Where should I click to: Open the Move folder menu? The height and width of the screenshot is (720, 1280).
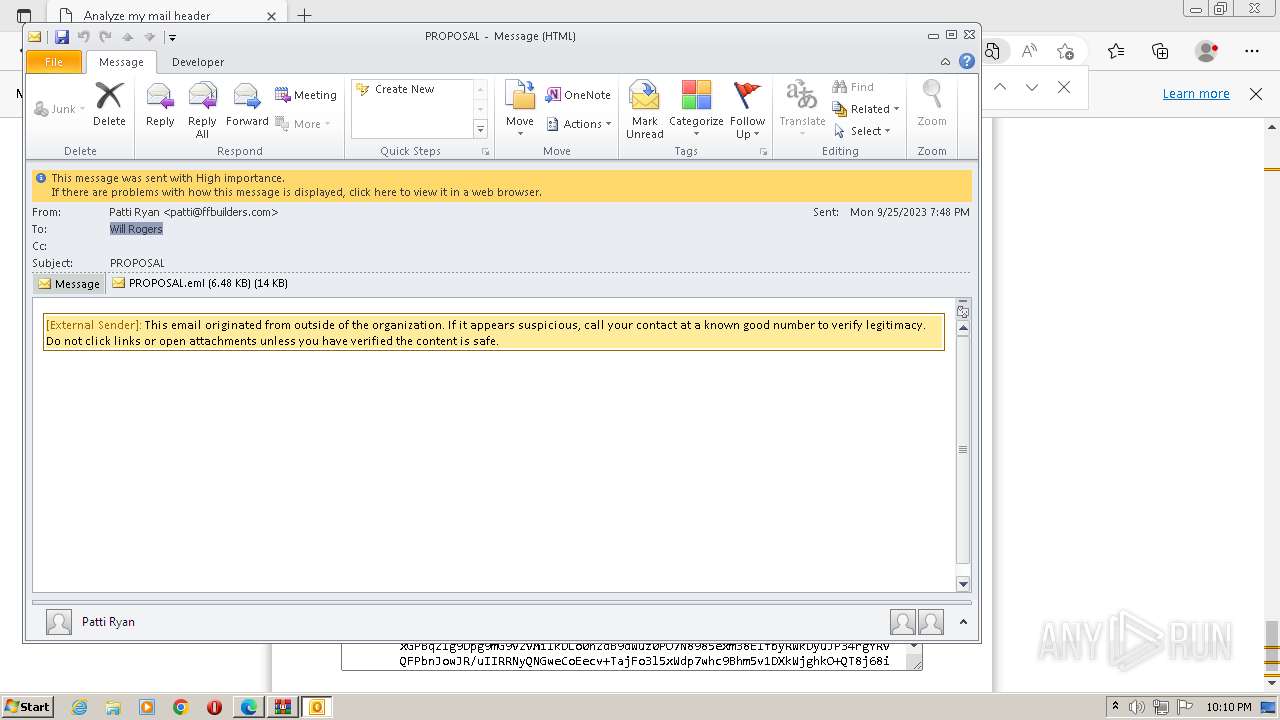[520, 110]
